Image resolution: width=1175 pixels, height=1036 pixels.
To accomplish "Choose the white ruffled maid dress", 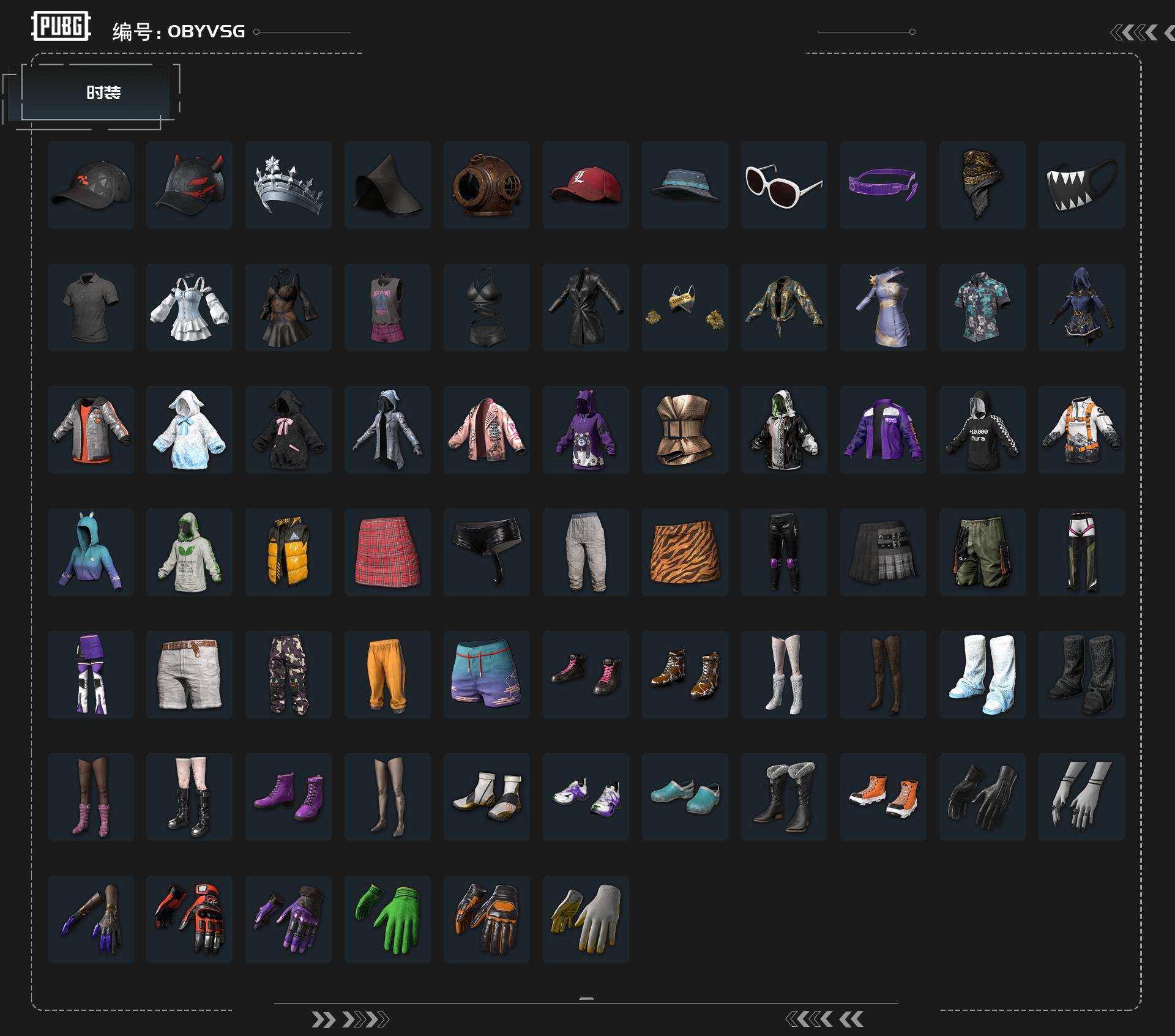I will (x=189, y=307).
